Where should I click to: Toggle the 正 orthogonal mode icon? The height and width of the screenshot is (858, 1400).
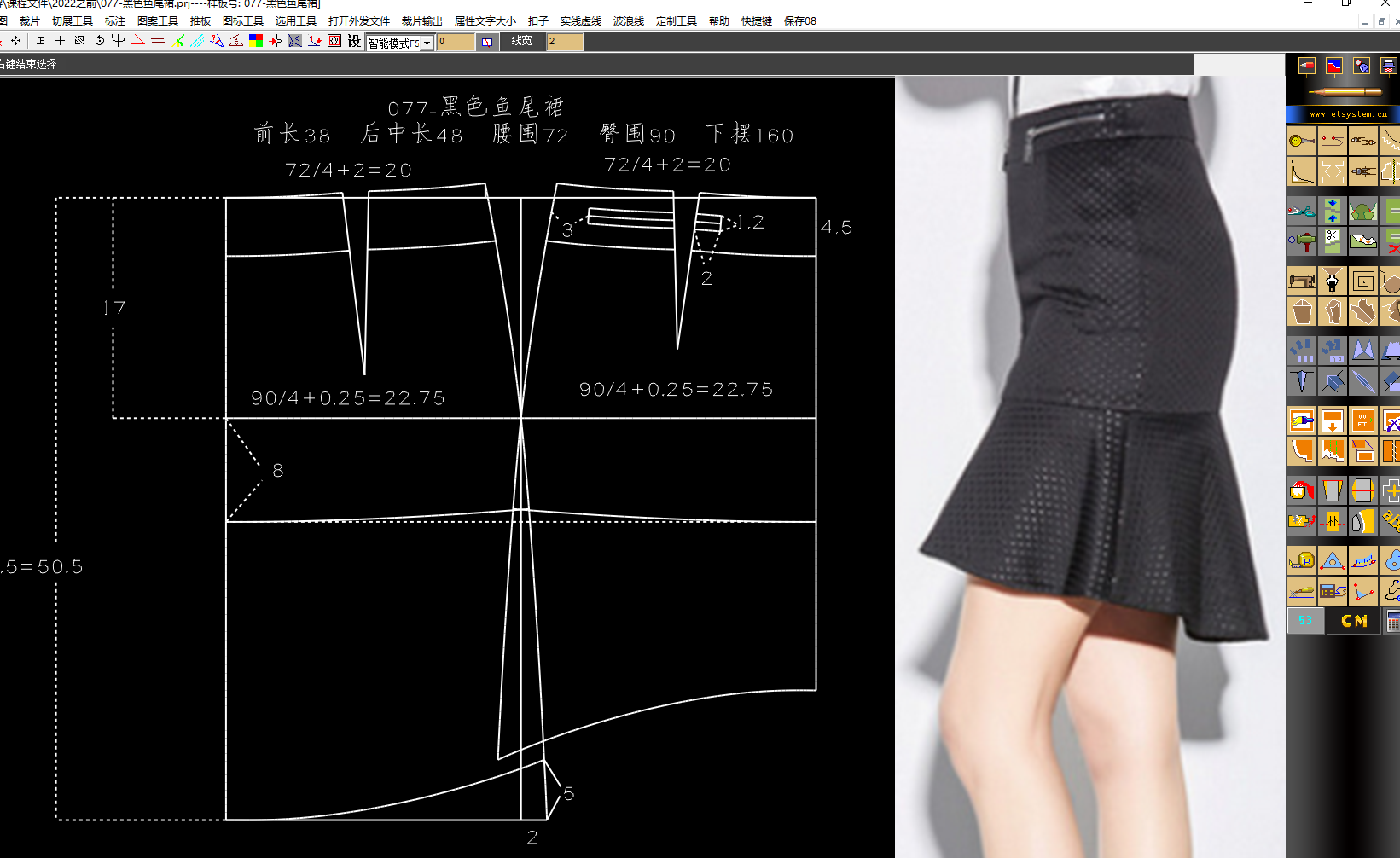[40, 41]
